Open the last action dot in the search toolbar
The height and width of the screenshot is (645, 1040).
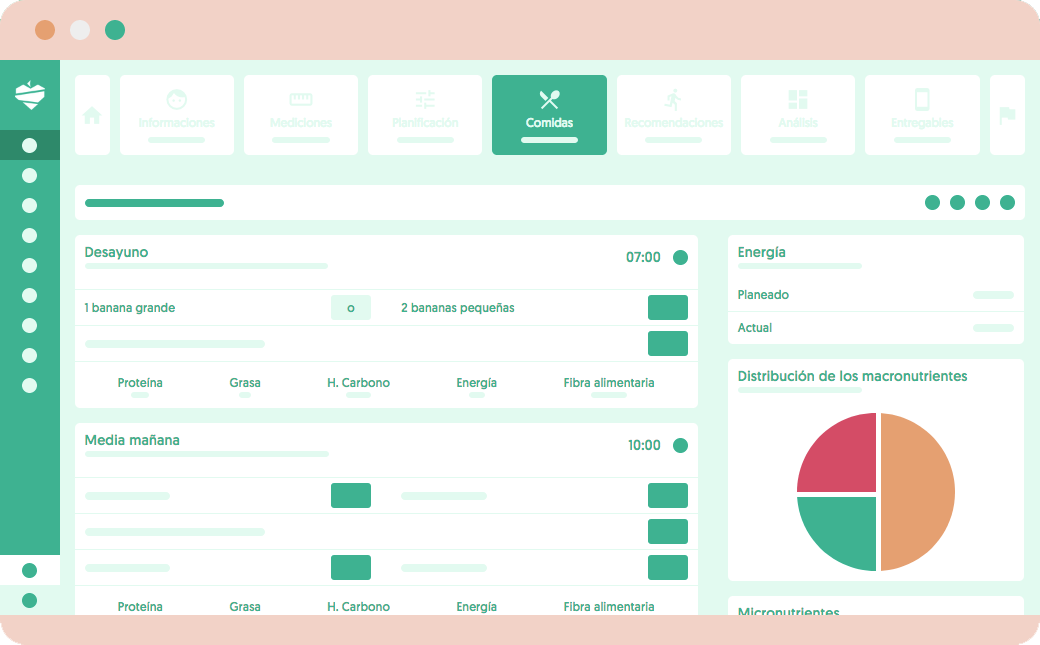click(x=1007, y=201)
